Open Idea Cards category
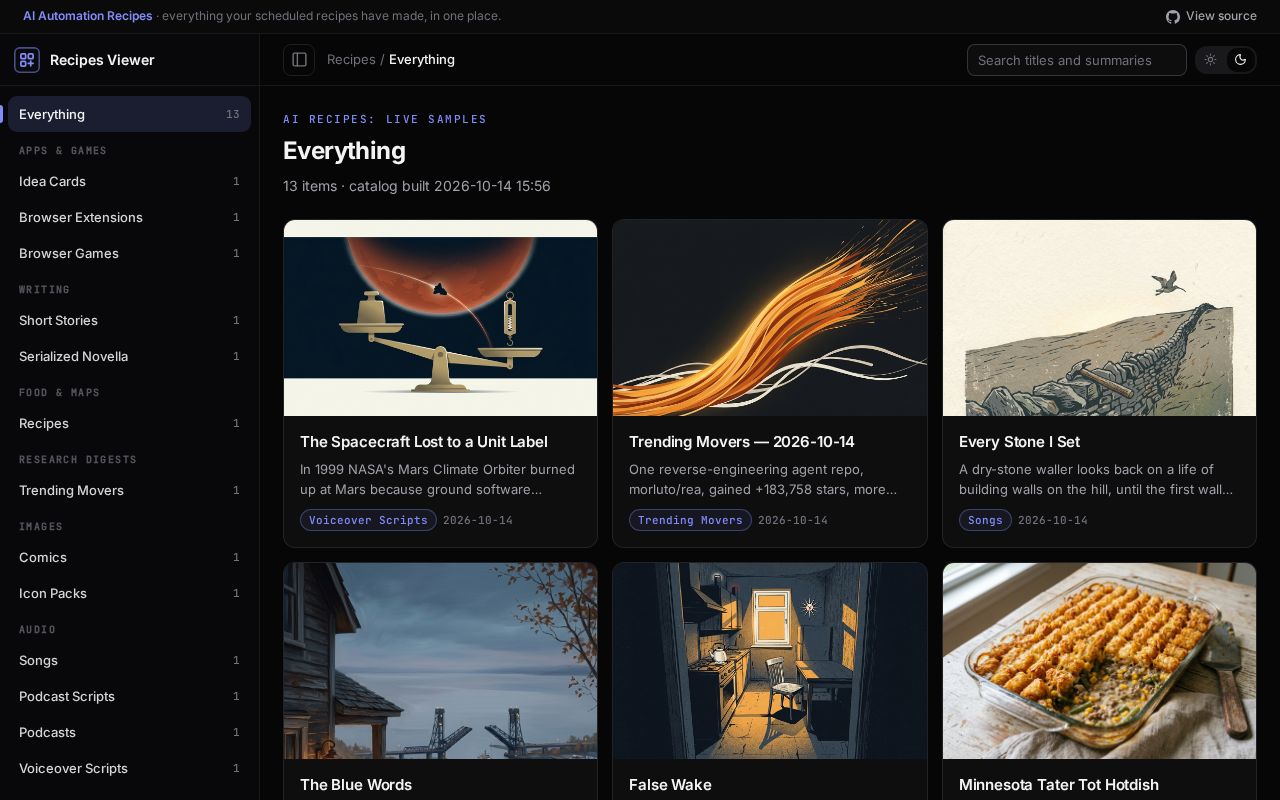 [129, 181]
